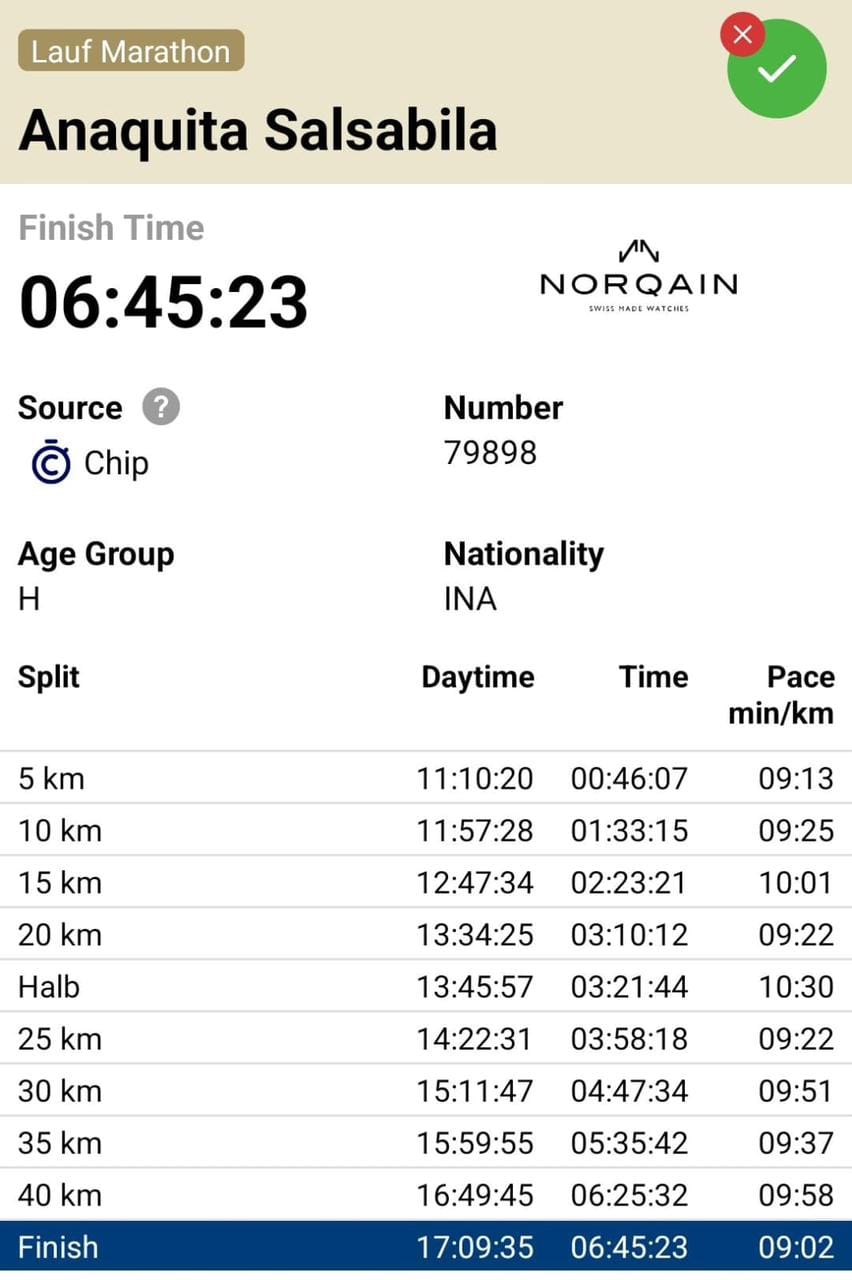
Task: Tap the name Anaquita Salsabila
Action: [x=258, y=130]
